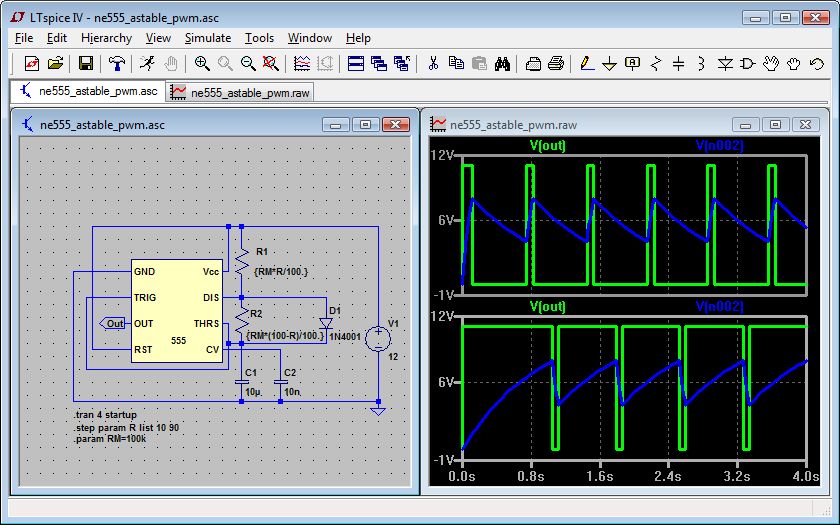The width and height of the screenshot is (840, 525).
Task: Run the simulation with the running man icon
Action: (x=147, y=64)
